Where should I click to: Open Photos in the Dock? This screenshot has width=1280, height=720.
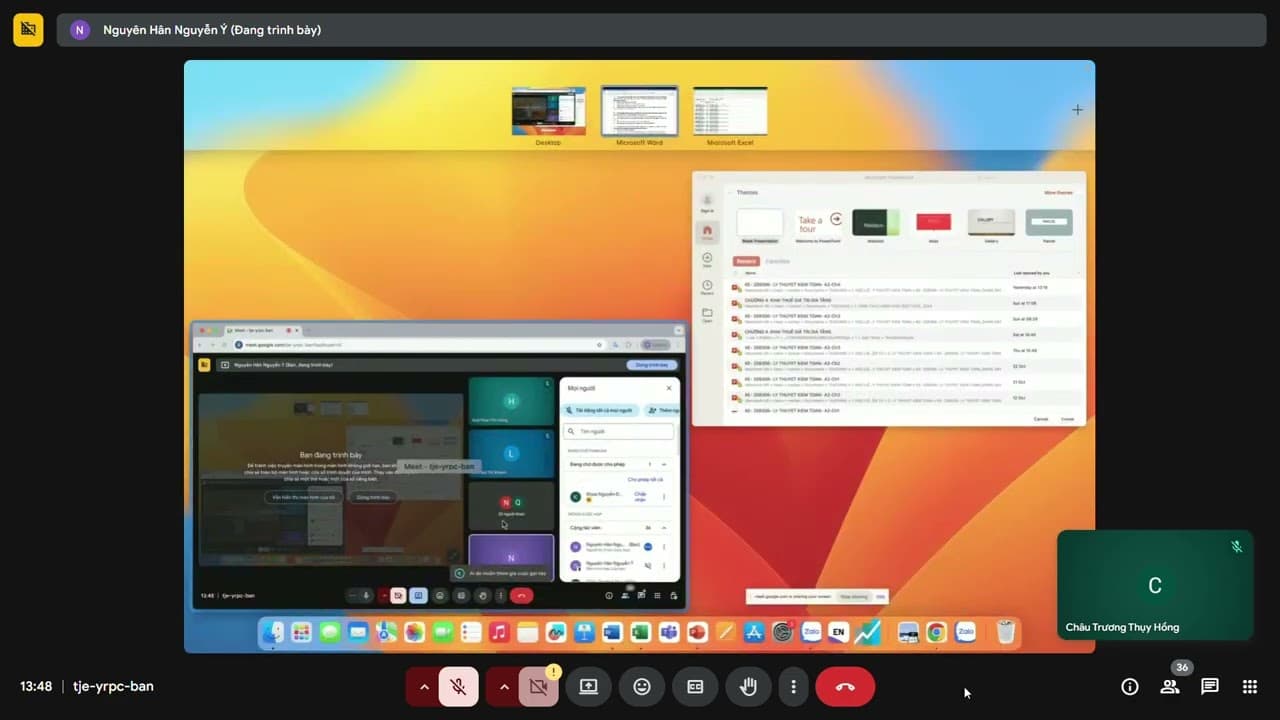click(414, 632)
